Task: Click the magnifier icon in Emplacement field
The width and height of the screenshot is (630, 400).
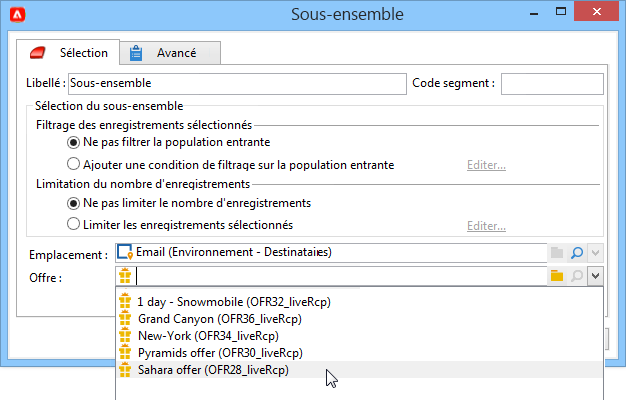Action: coord(577,252)
